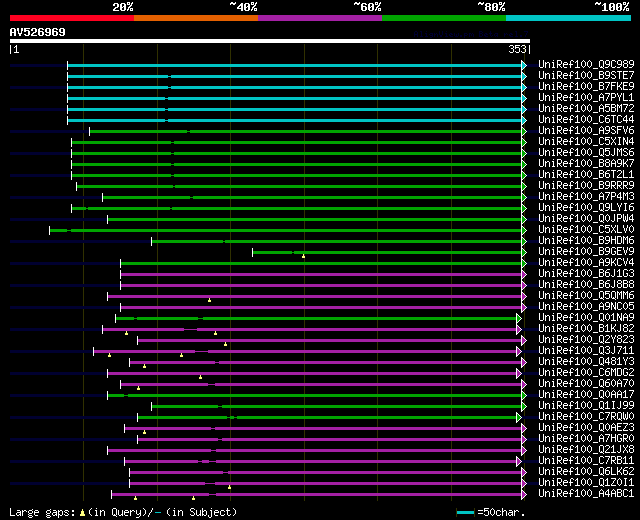
Task: Click the UniRef100_B1KJ82 label
Action: (586, 329)
